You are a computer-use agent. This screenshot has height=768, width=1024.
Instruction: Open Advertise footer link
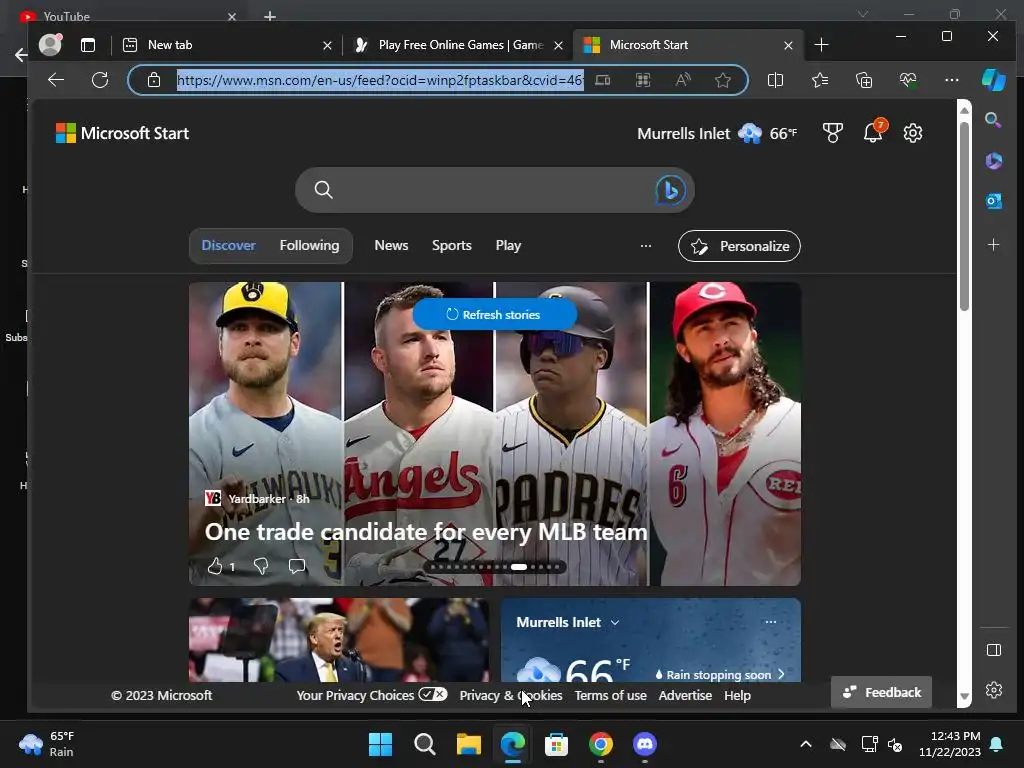685,696
